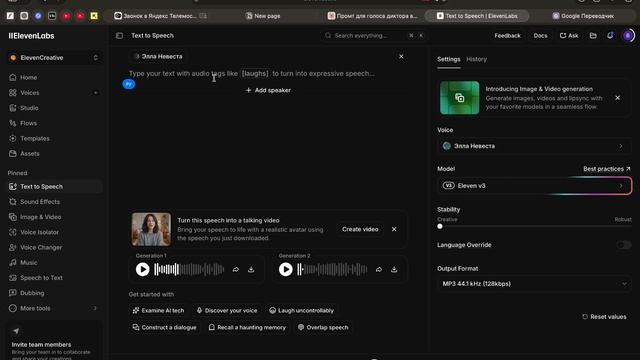Open Sound Effects tool
The width and height of the screenshot is (640, 360).
click(54, 202)
